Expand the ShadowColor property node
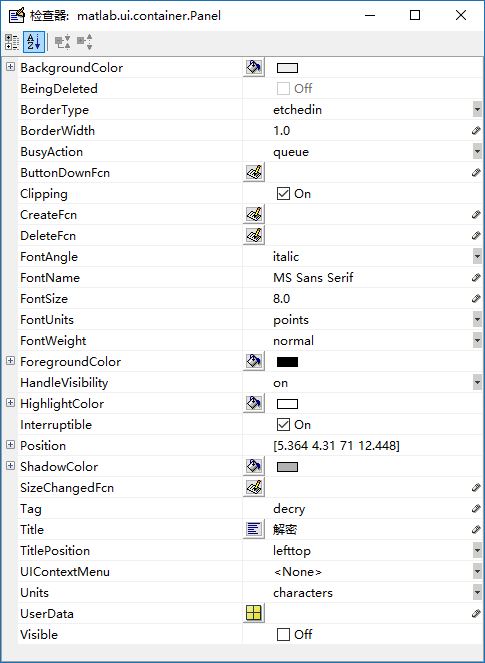The width and height of the screenshot is (485, 663). [x=10, y=466]
